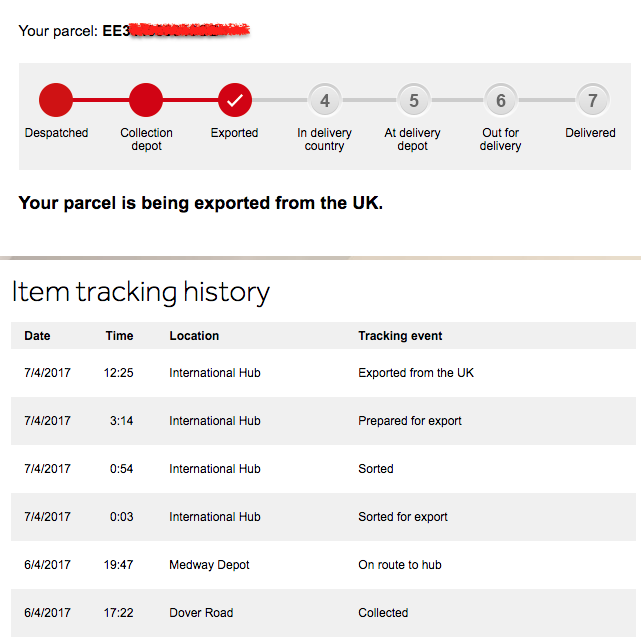This screenshot has height=644, width=641.
Task: Click the Date column header
Action: point(37,336)
